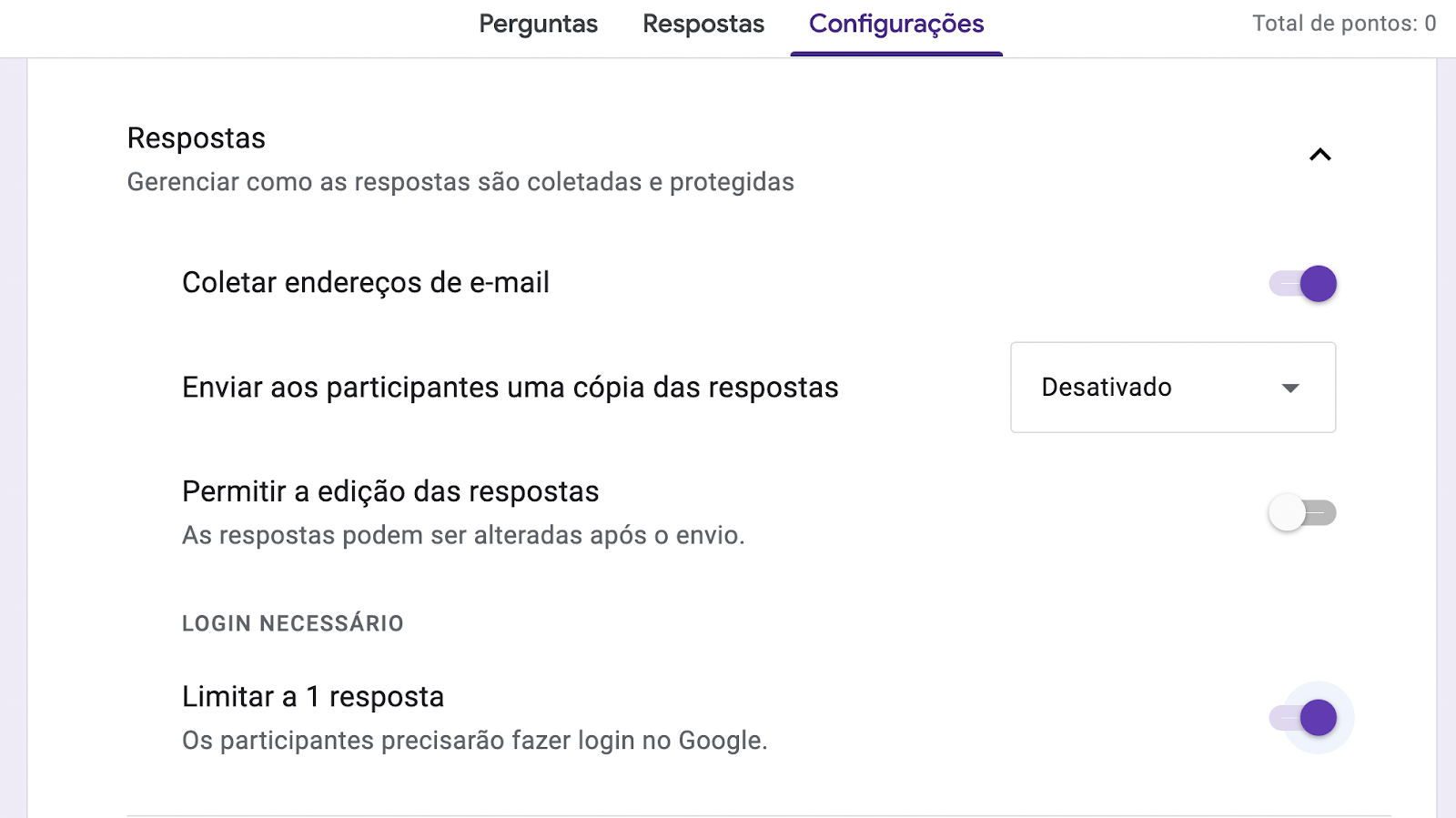Screen dimensions: 1456x818
Task: Click 'Gerenciar como as respostas' section subtitle
Action: [x=460, y=182]
